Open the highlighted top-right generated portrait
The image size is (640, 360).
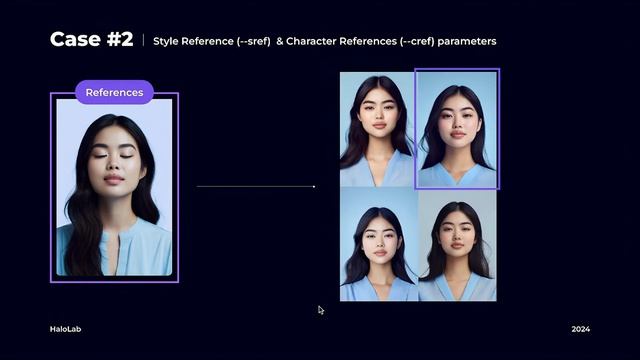click(x=457, y=129)
